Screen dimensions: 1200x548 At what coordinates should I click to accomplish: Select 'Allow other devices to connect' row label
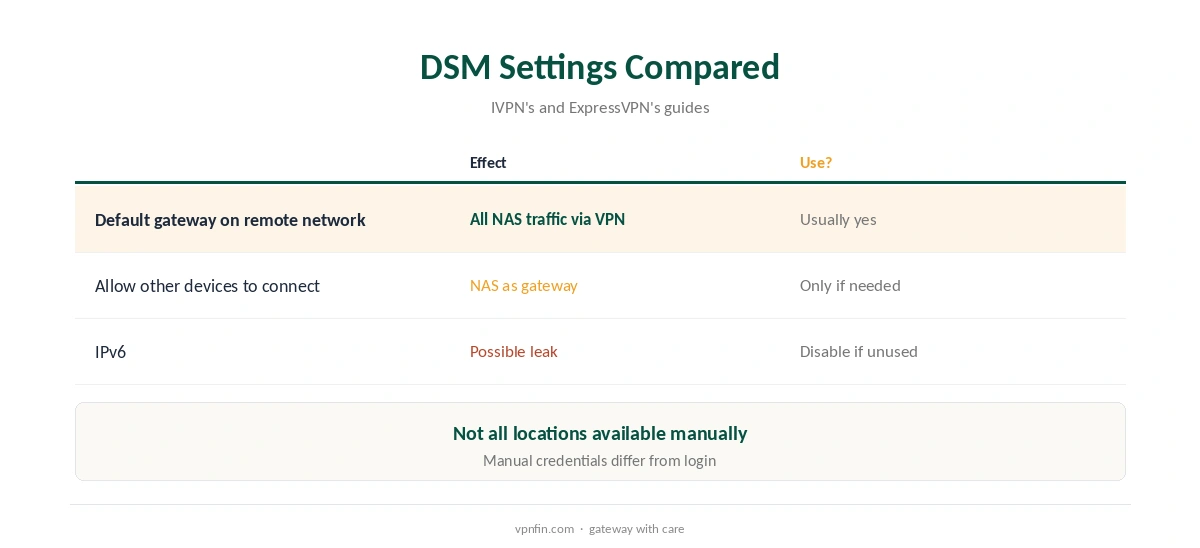(x=207, y=286)
